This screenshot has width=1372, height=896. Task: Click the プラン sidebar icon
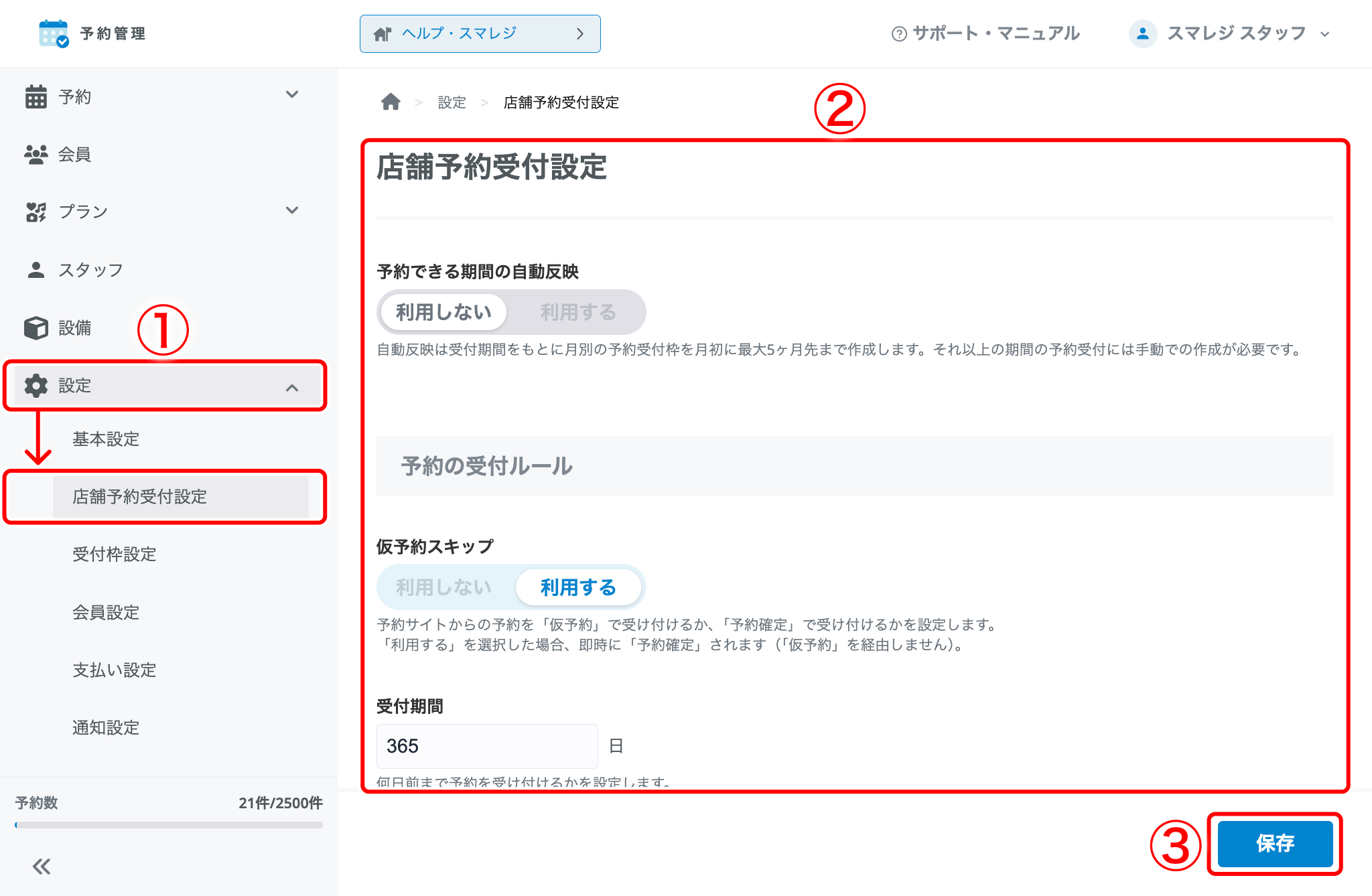click(36, 212)
